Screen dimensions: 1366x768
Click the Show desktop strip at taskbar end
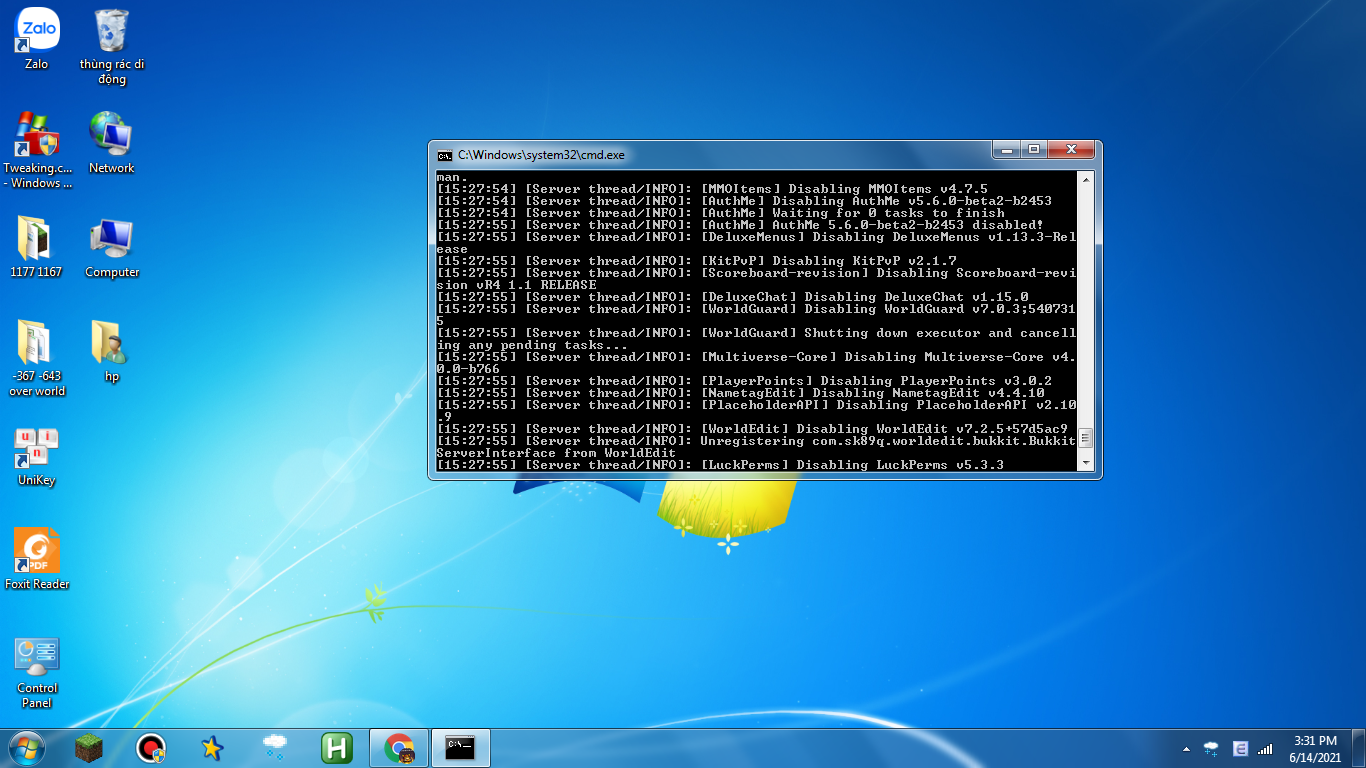tap(1359, 748)
